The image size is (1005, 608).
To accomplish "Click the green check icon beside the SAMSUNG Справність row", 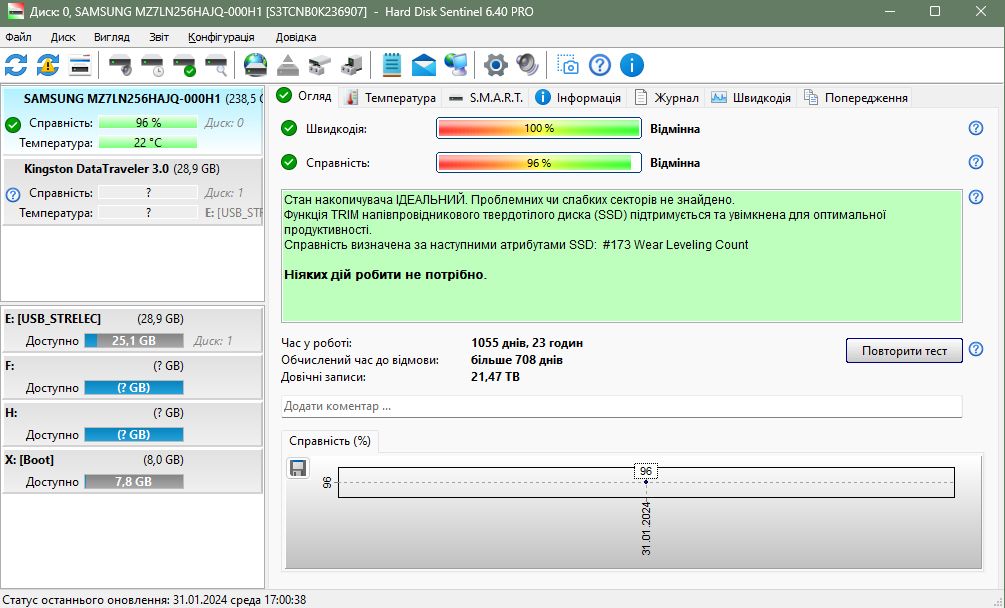I will click(x=13, y=124).
